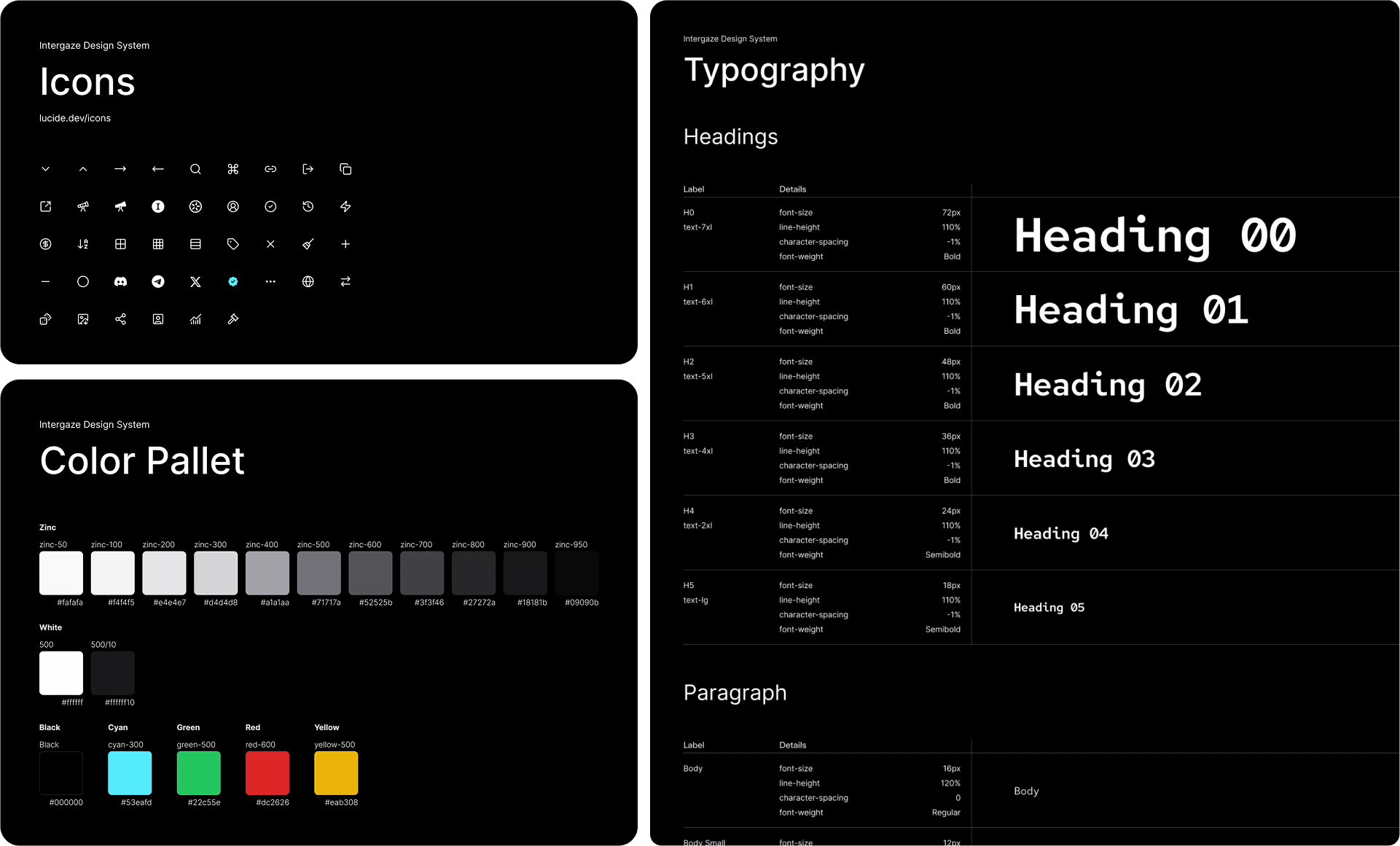Select the globe icon
The image size is (1400, 846).
[x=308, y=281]
